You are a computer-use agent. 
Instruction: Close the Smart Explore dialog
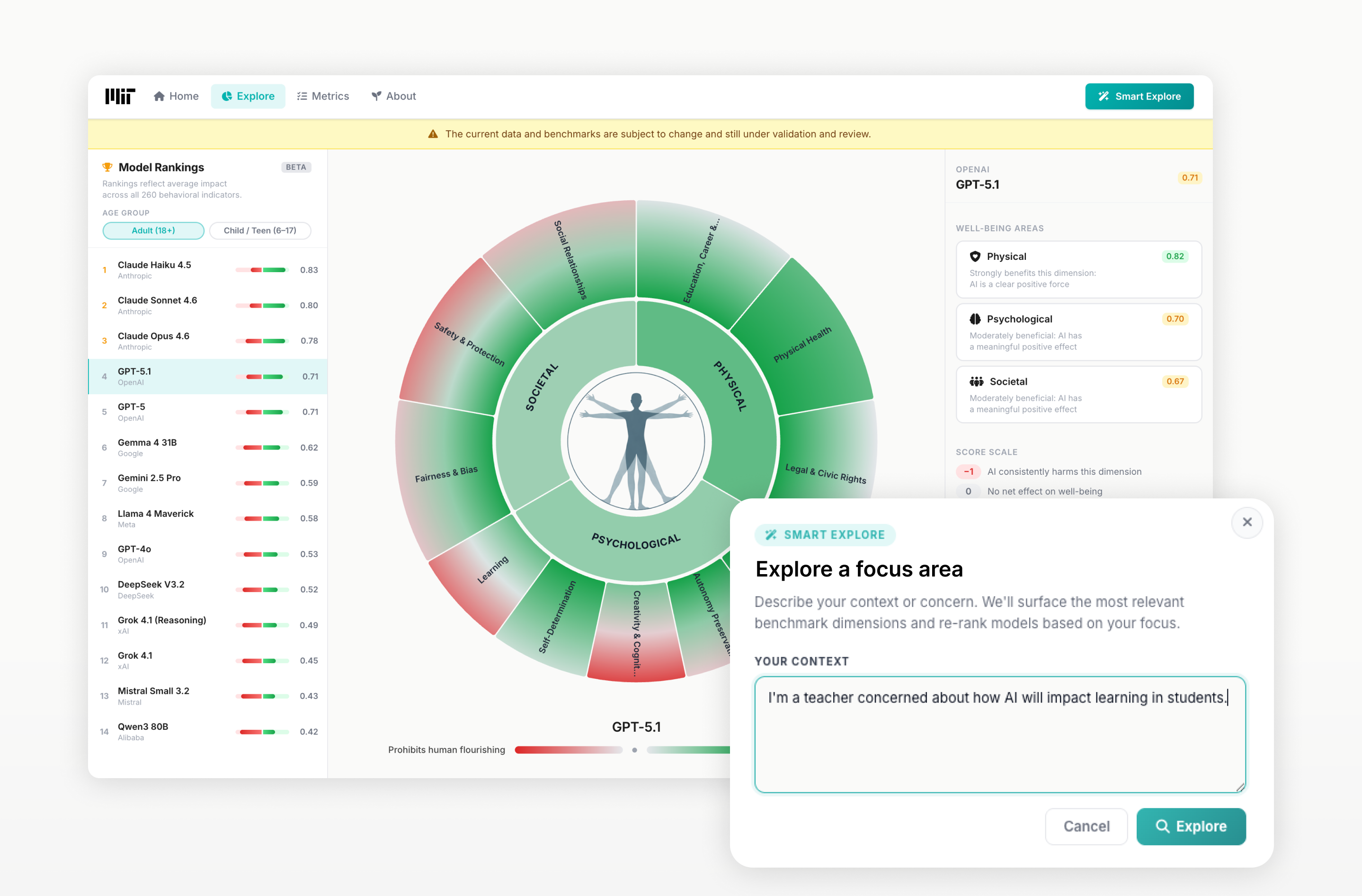[x=1247, y=522]
